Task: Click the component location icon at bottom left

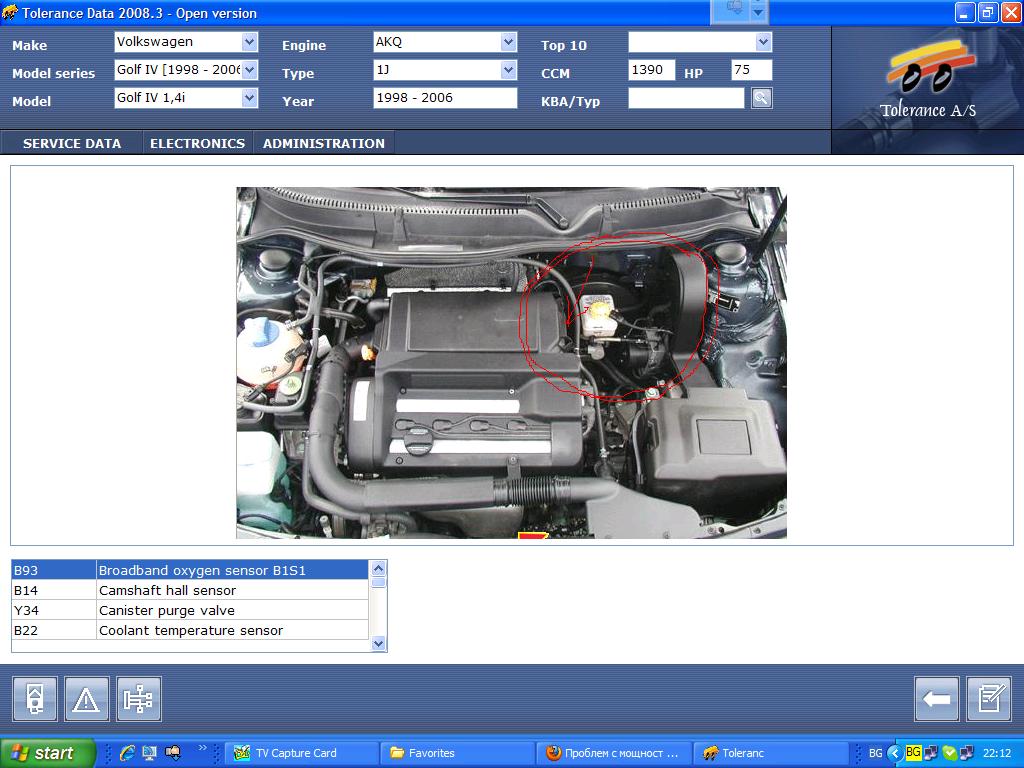Action: 35,699
